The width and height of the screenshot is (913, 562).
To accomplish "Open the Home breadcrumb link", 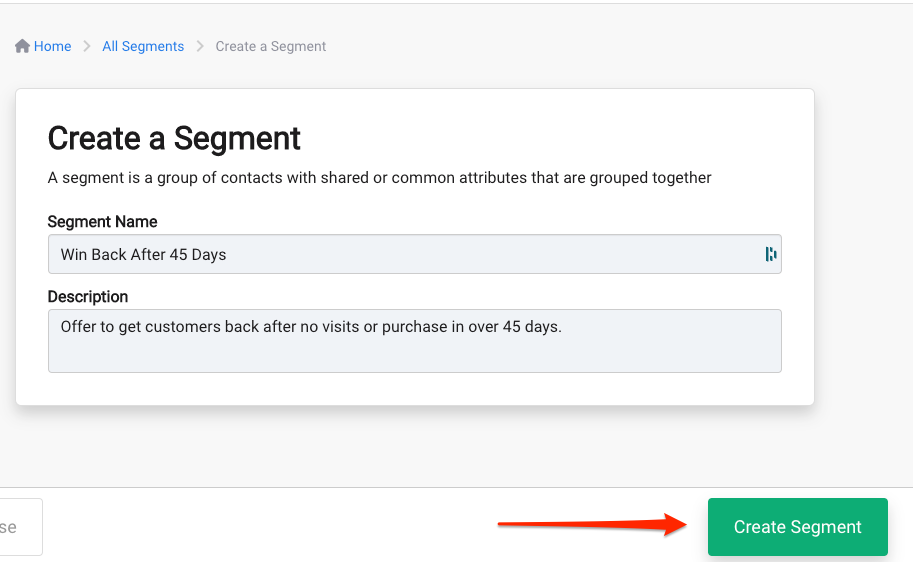I will pos(52,46).
